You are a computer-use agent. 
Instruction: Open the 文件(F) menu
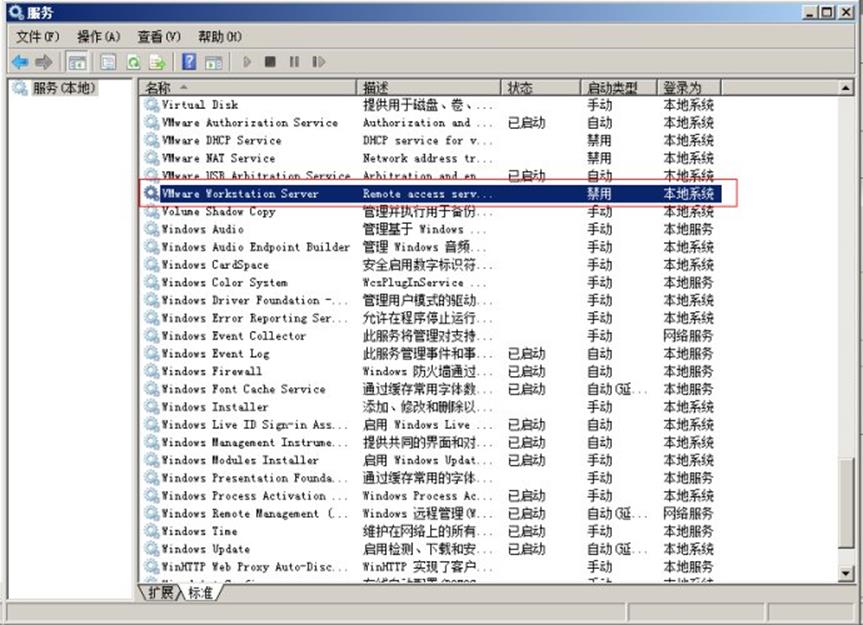pyautogui.click(x=38, y=36)
